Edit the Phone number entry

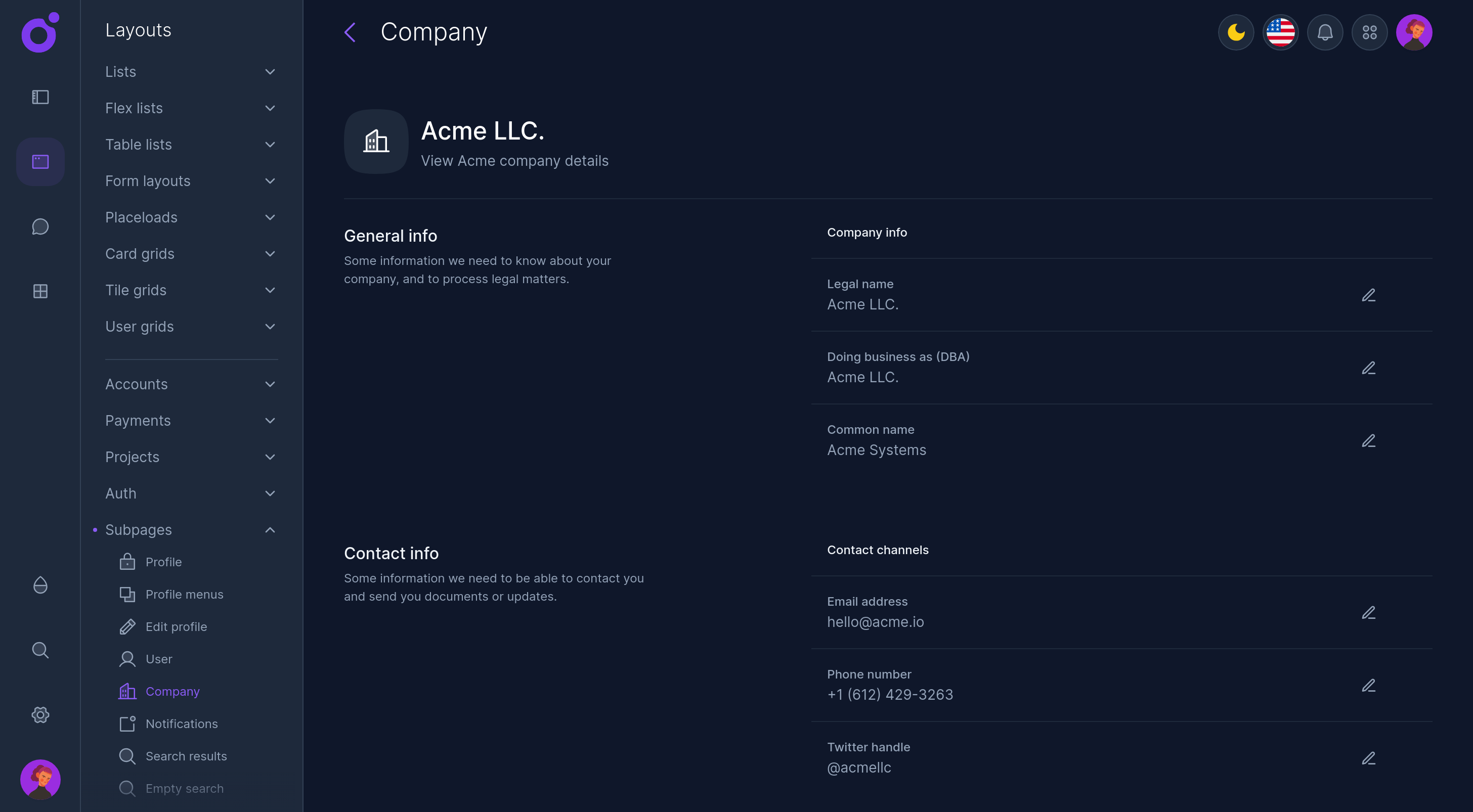pos(1368,686)
